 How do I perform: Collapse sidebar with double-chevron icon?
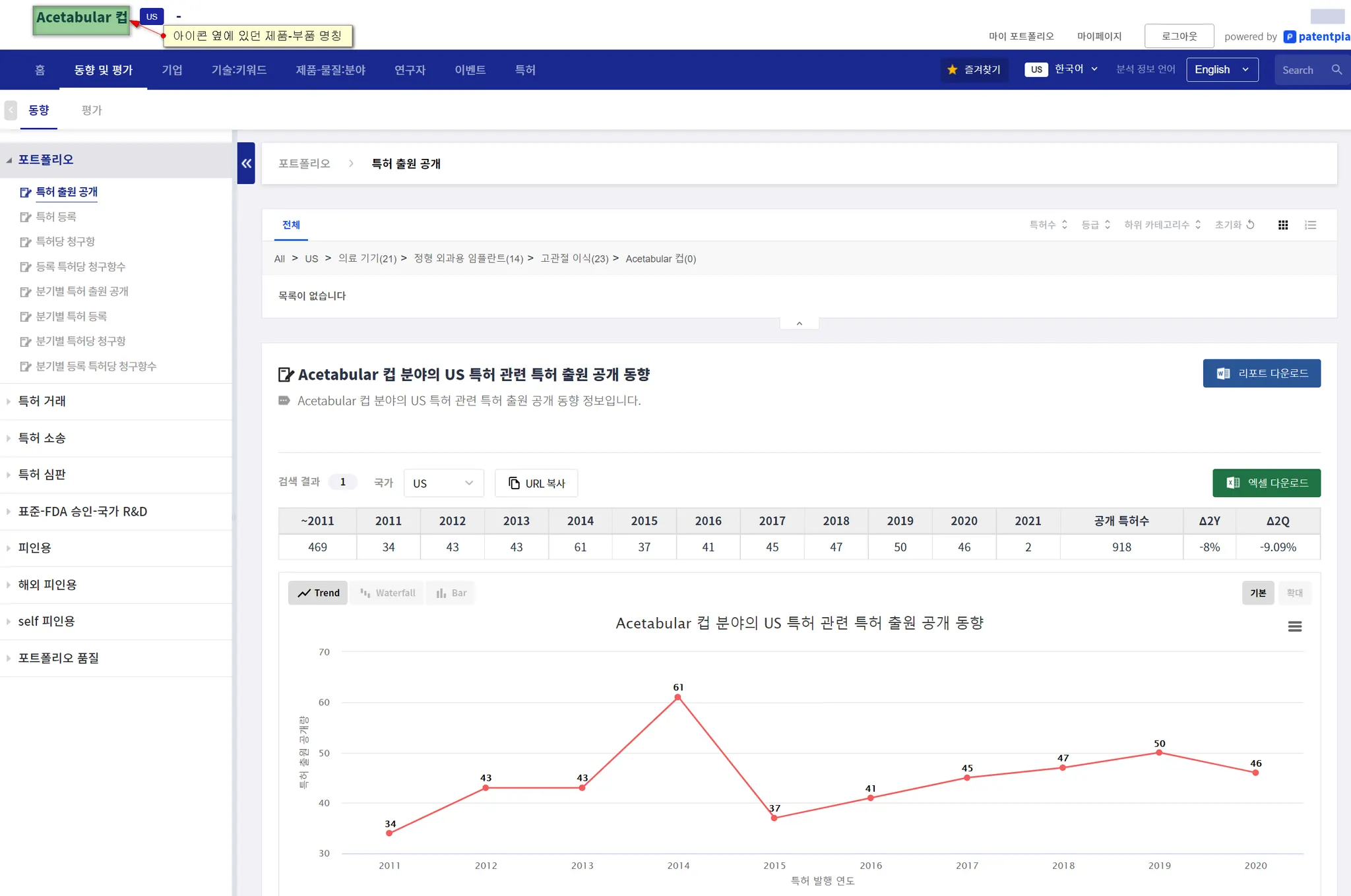click(246, 164)
